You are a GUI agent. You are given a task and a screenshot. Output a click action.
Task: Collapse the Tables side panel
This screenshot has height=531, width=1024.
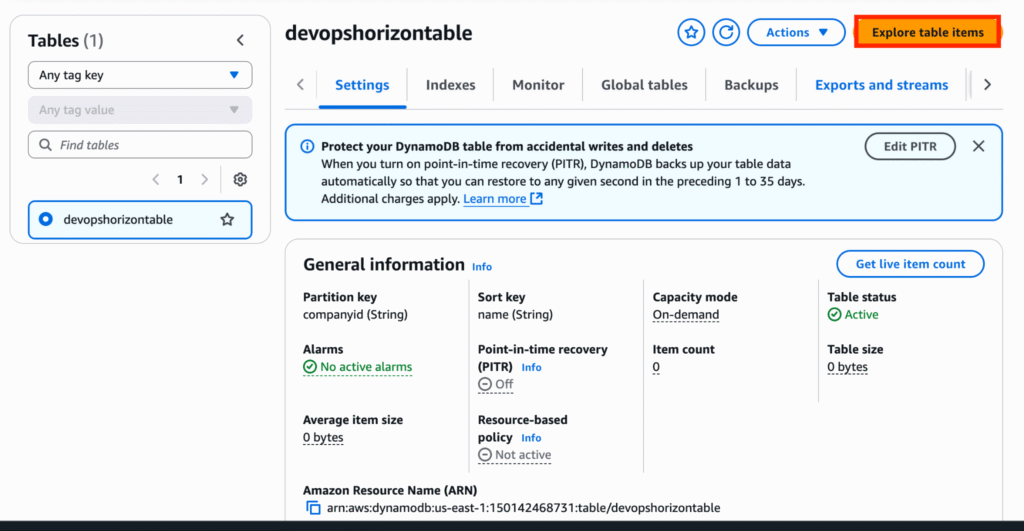pos(240,40)
